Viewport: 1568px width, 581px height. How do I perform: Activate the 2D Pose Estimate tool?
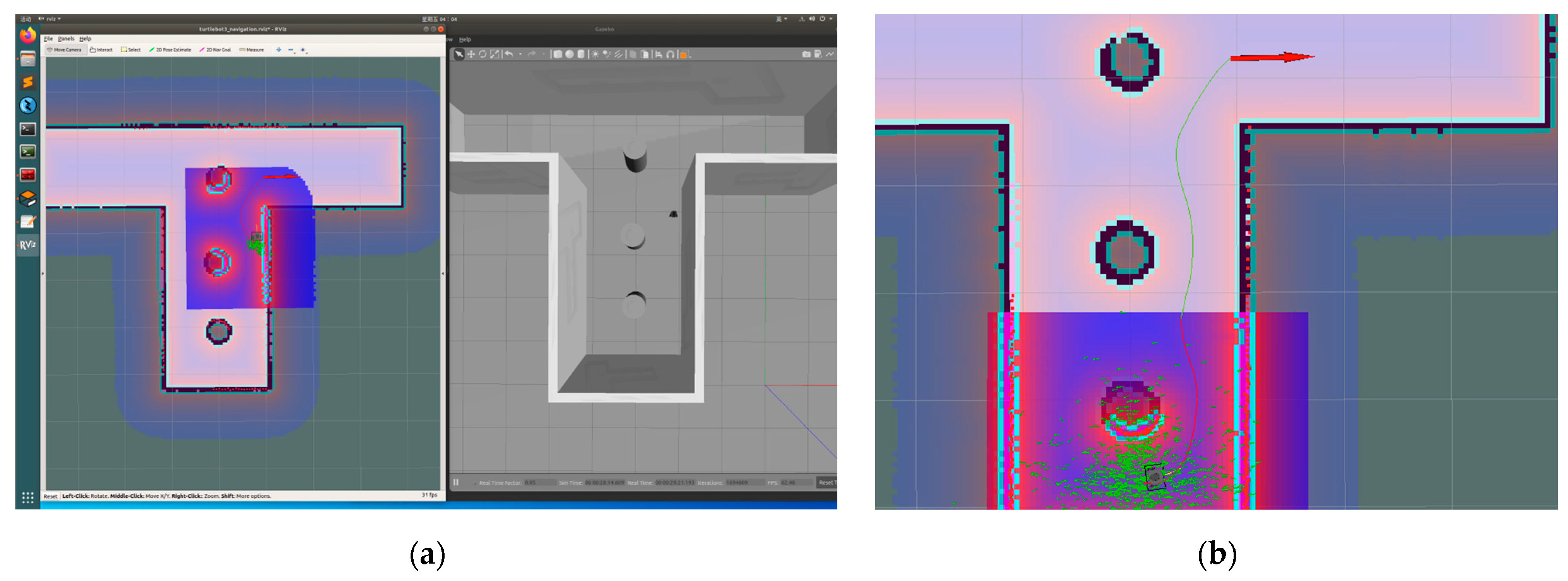(x=170, y=50)
